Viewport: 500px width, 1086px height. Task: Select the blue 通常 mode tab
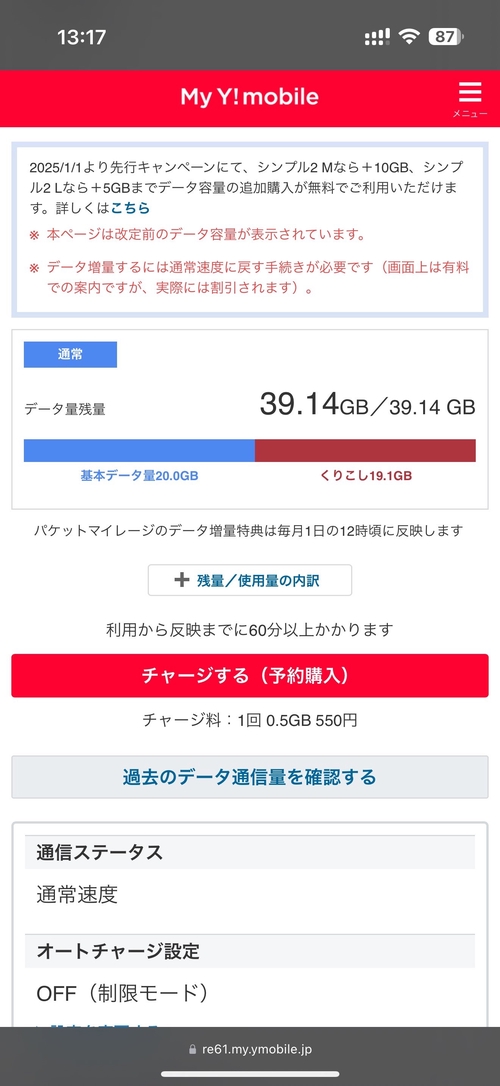[70, 355]
